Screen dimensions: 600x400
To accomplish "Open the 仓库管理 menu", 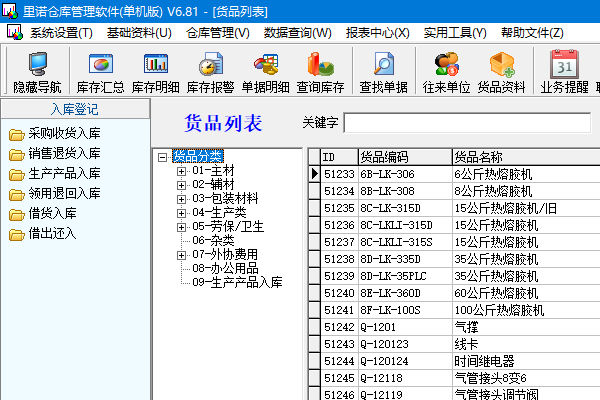I will 218,33.
